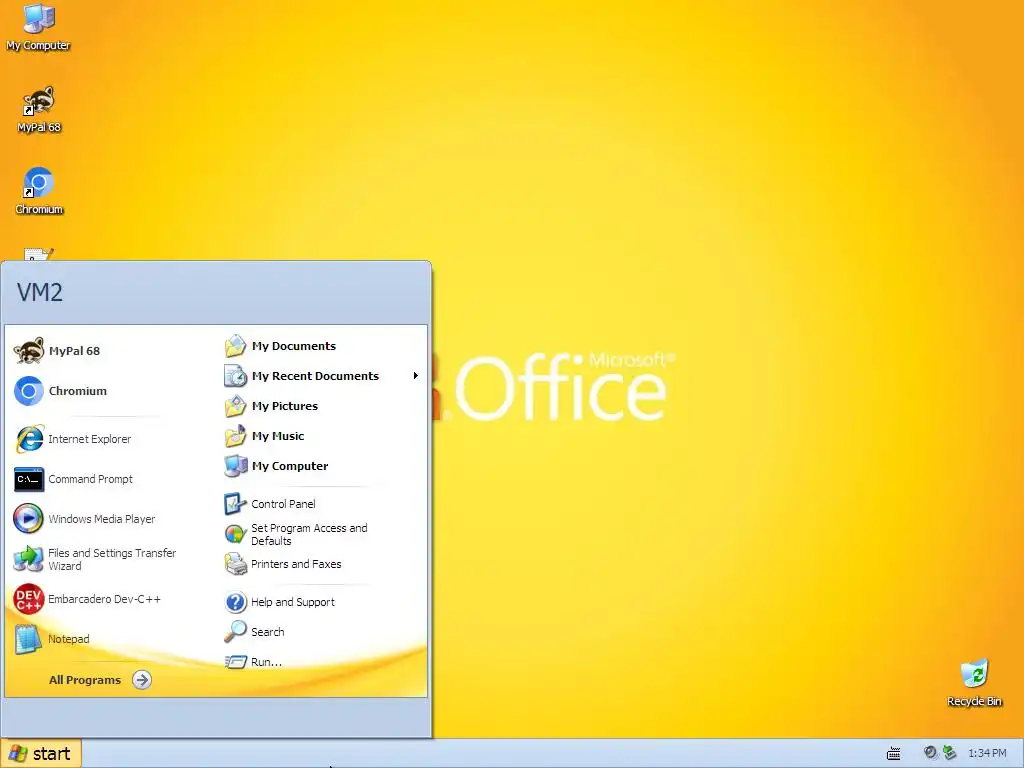
Task: Open My Documents label
Action: coord(294,345)
